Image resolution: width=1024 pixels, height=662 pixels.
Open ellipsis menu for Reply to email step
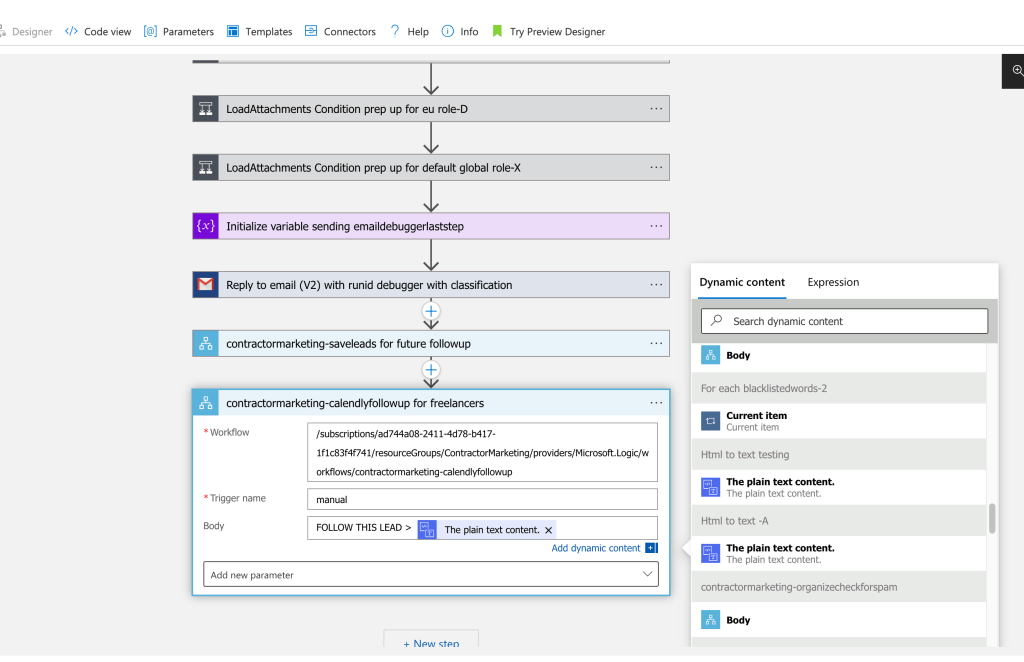tap(656, 285)
